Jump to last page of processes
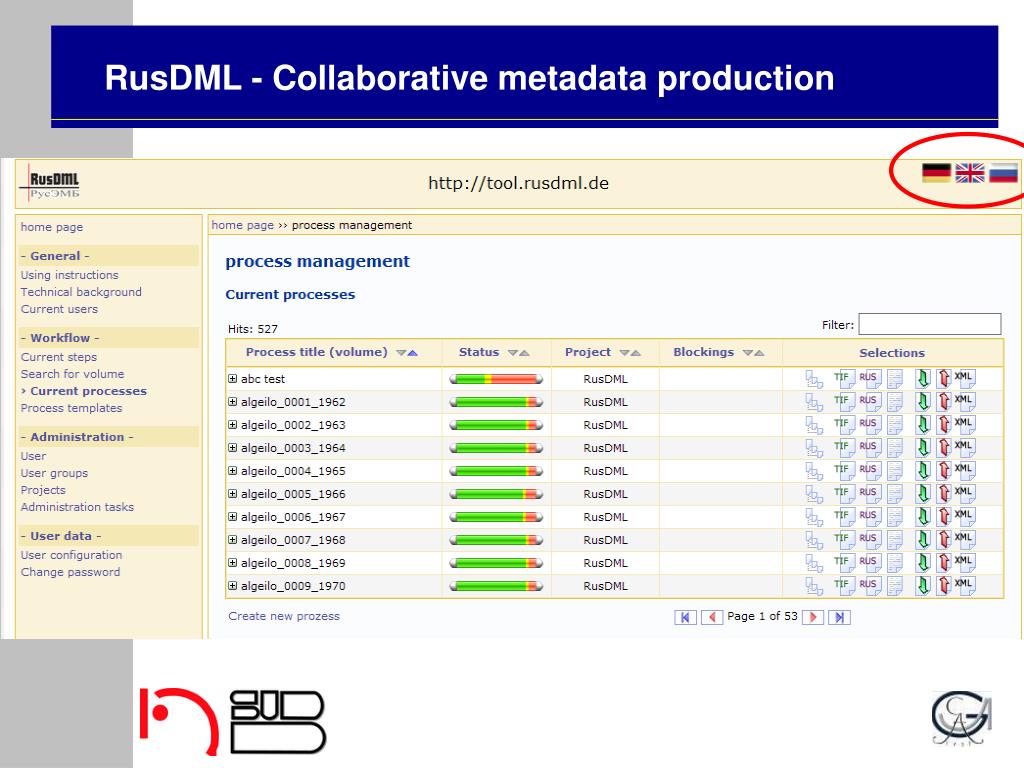 tap(840, 617)
